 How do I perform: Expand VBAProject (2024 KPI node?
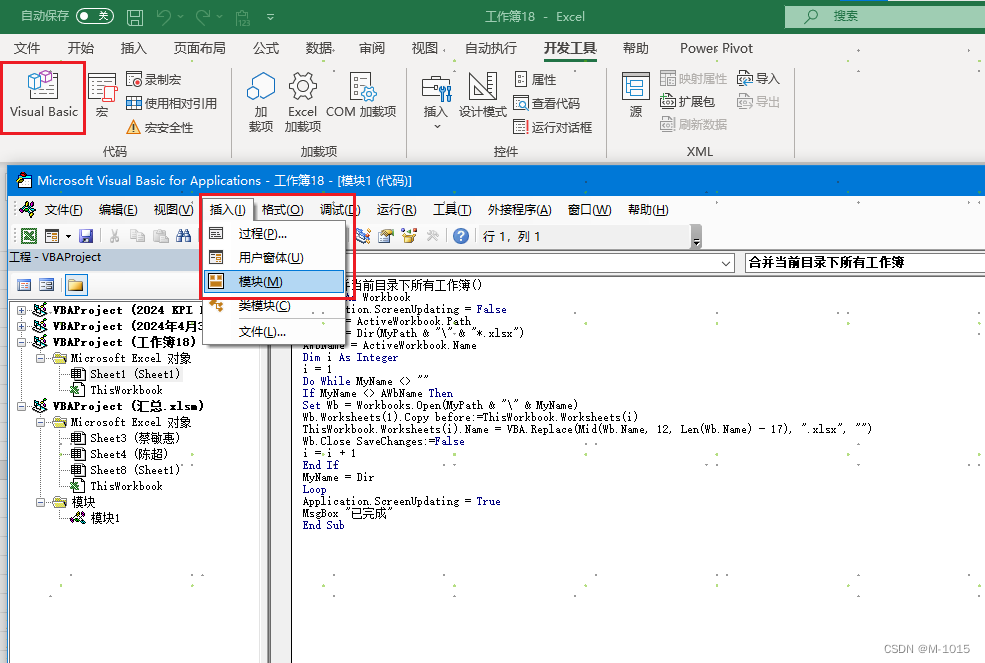point(21,310)
